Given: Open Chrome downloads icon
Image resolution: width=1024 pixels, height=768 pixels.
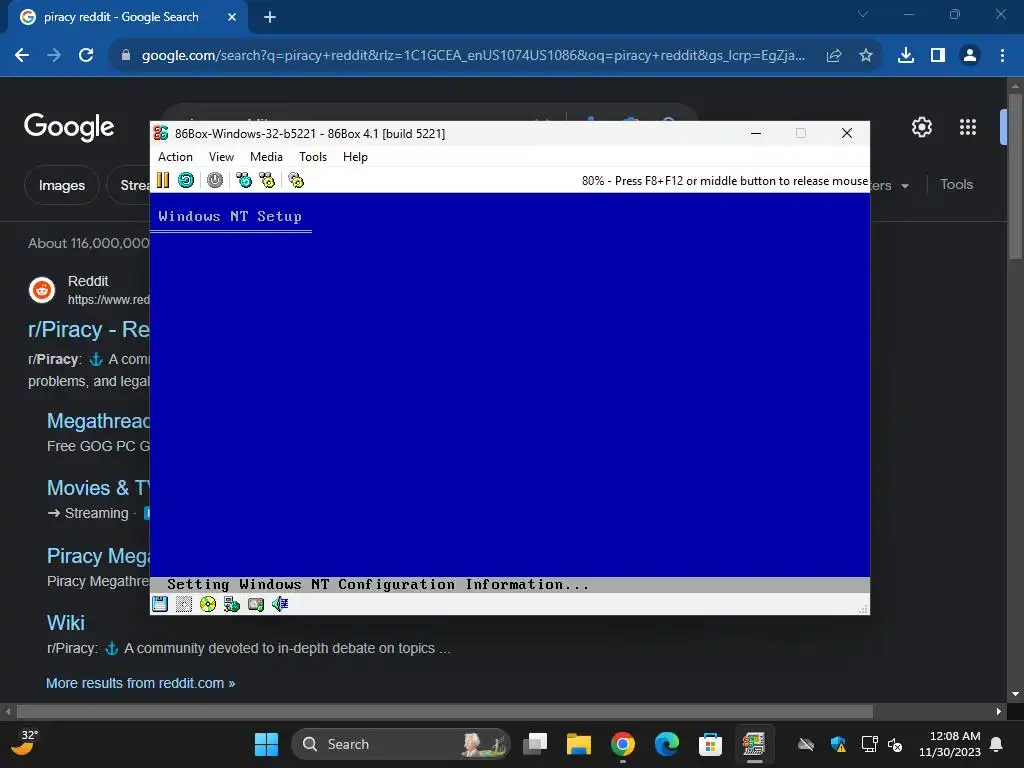Looking at the screenshot, I should 906,56.
